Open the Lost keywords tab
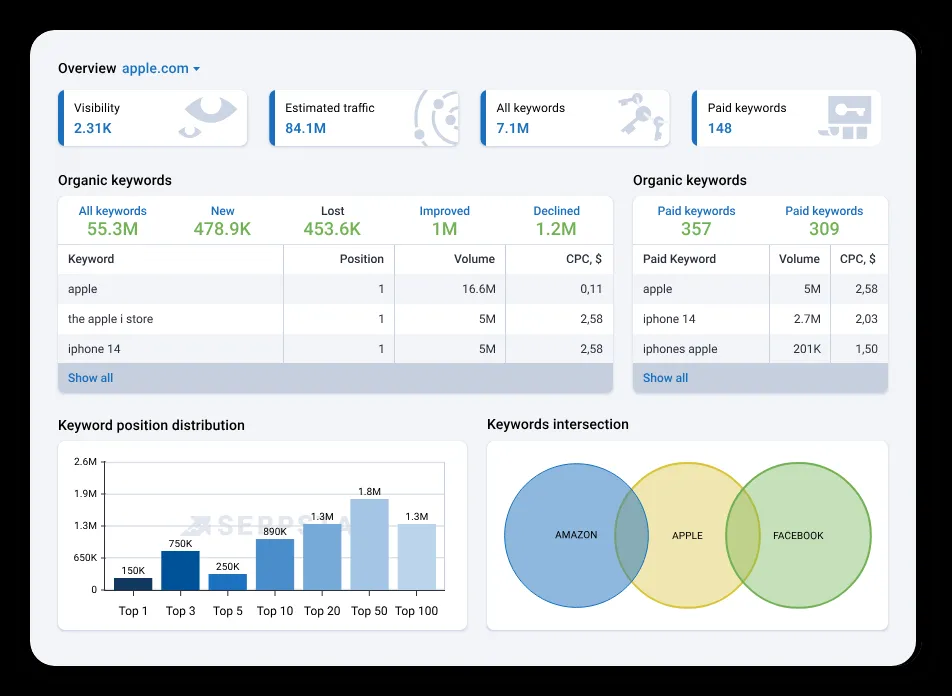This screenshot has width=952, height=696. [332, 219]
